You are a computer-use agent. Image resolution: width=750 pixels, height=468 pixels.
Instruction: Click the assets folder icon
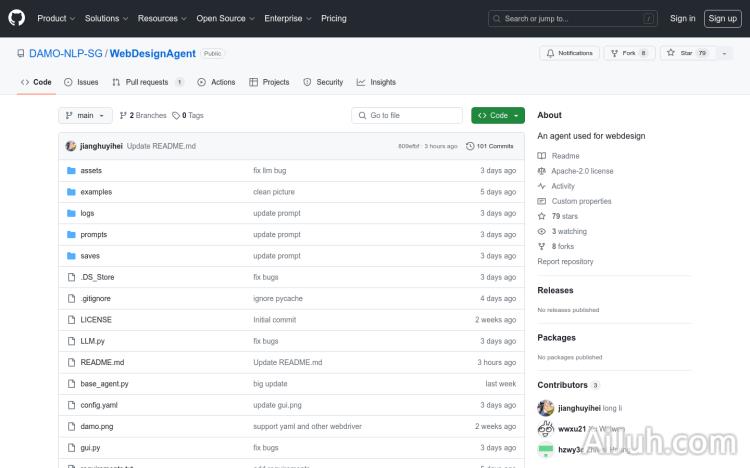pos(71,171)
